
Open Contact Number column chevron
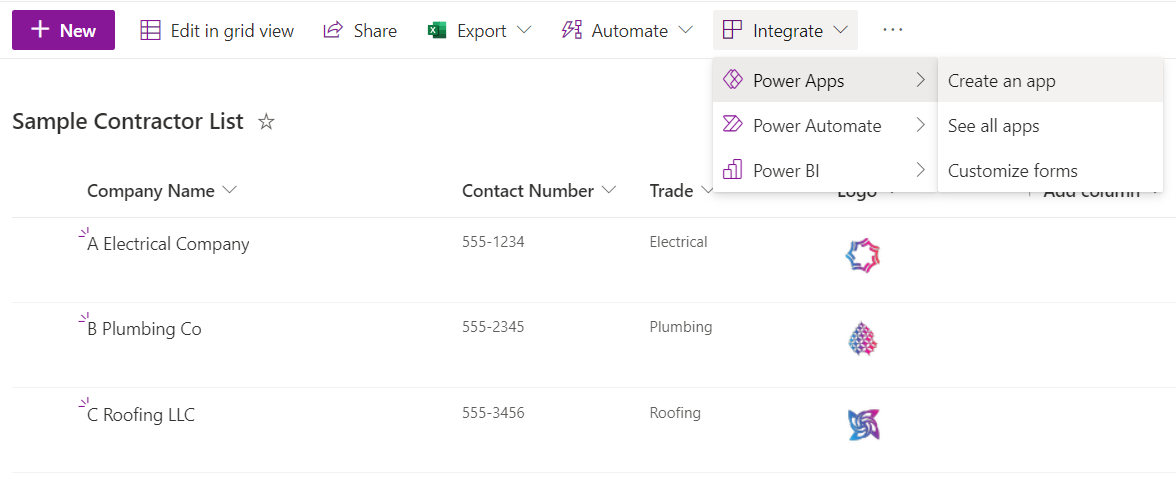pyautogui.click(x=609, y=190)
